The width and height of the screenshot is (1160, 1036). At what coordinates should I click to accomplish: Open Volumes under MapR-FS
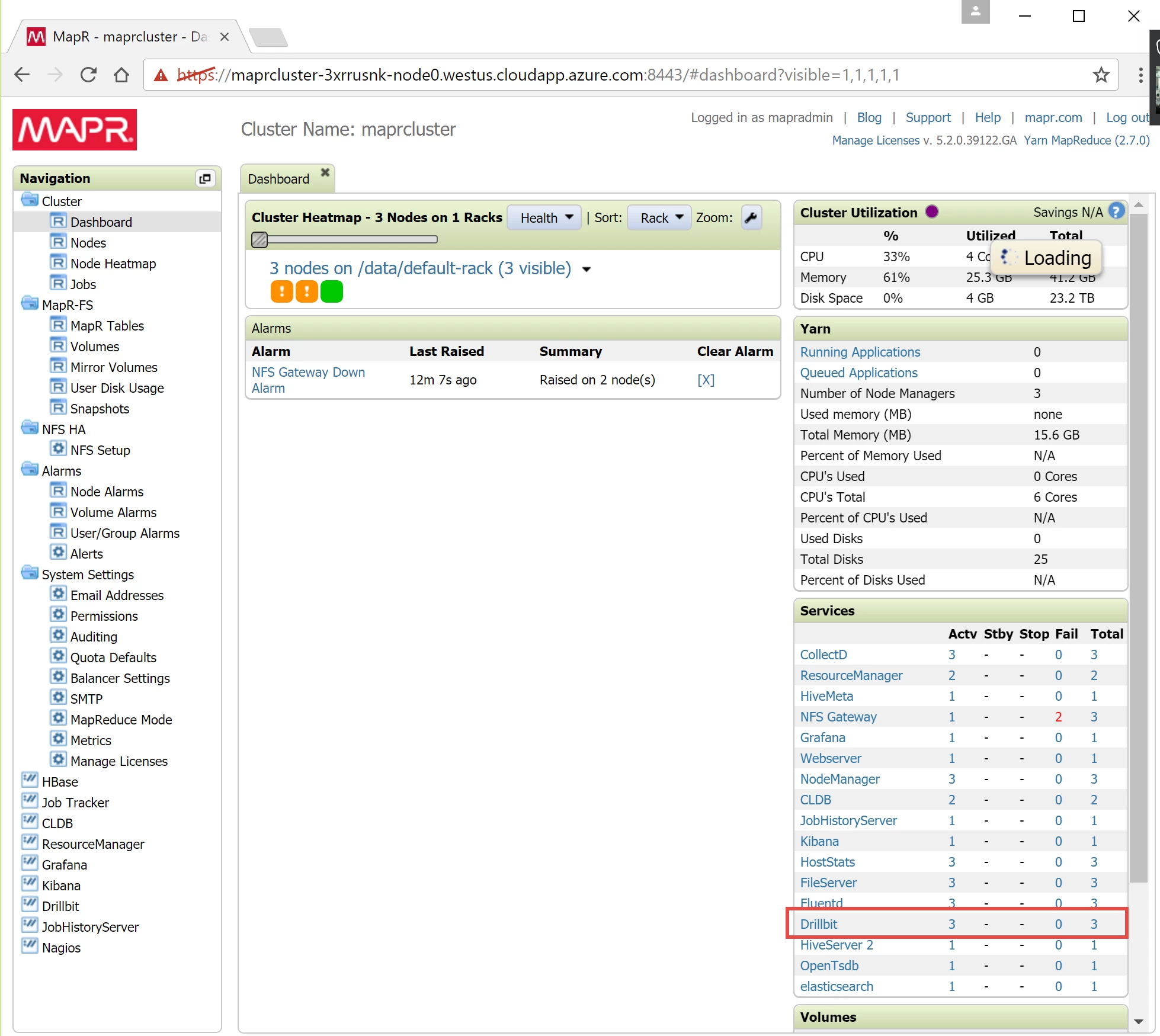pos(95,347)
